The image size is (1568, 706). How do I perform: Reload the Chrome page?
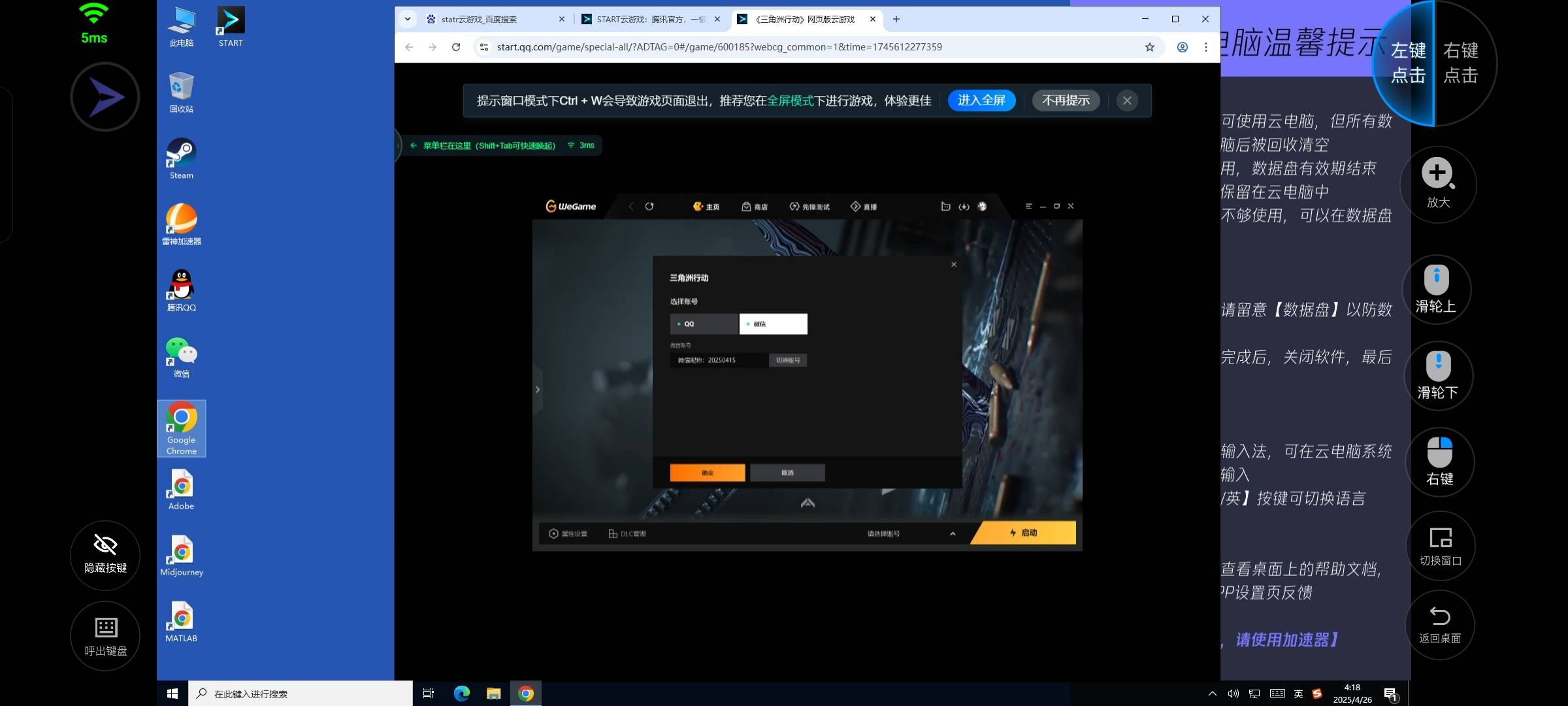[456, 47]
